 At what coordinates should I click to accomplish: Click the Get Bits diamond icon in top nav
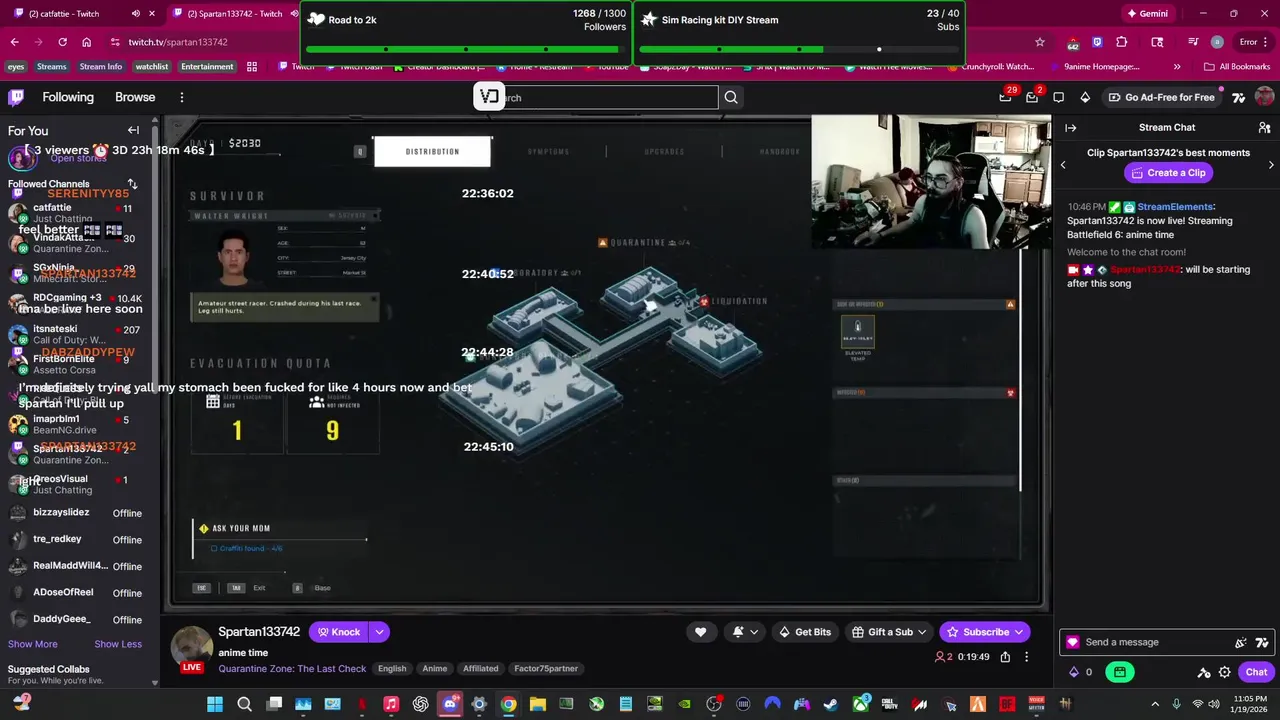(1085, 97)
